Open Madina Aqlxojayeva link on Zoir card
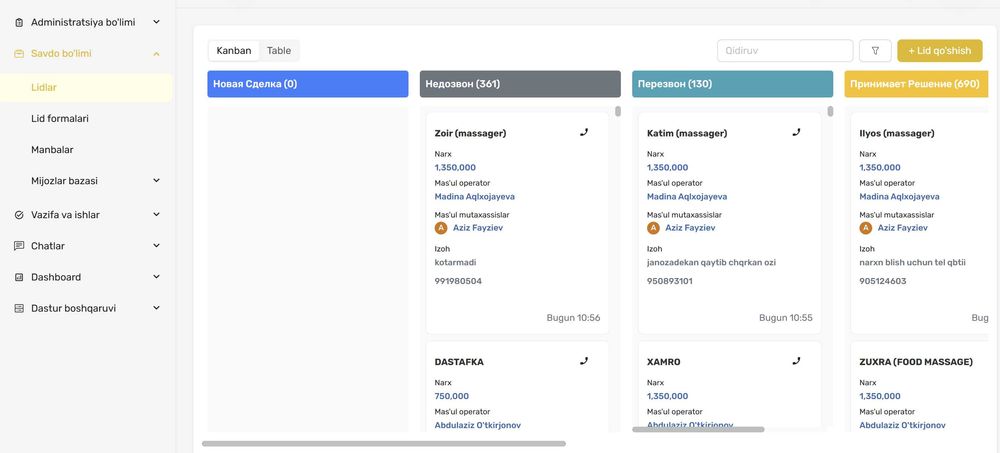Image resolution: width=1000 pixels, height=453 pixels. 475,197
